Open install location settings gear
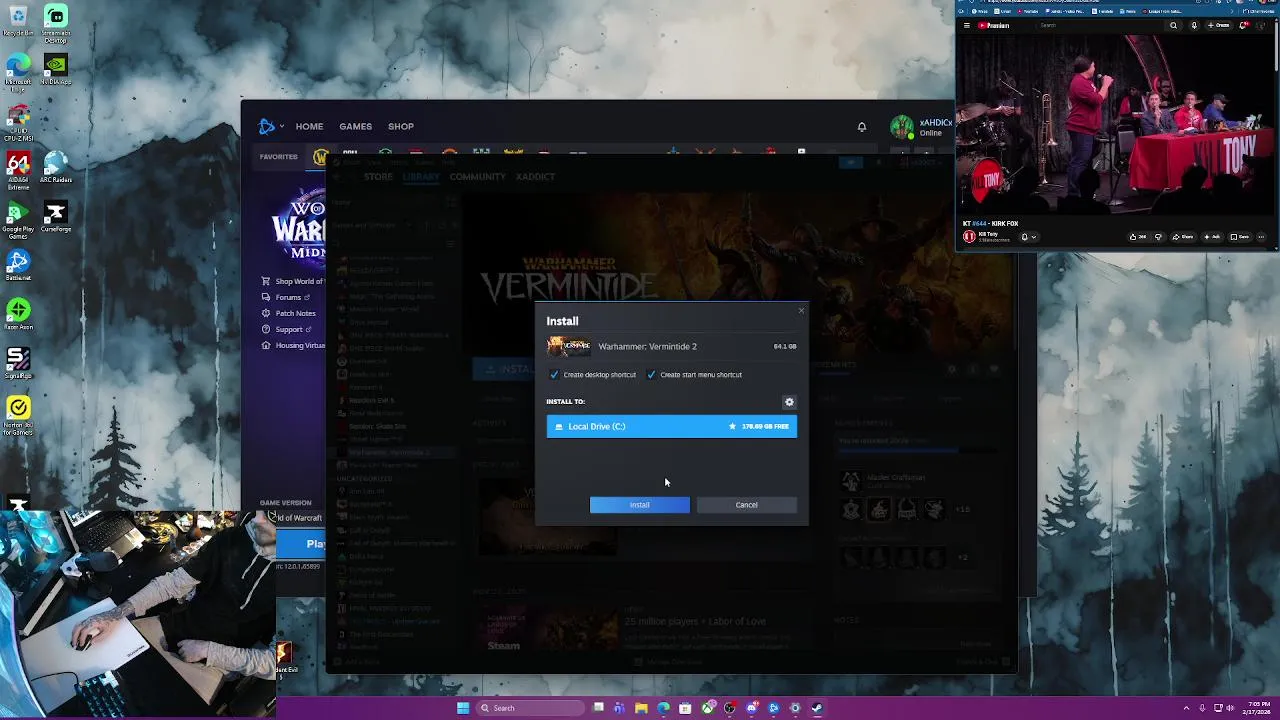 click(x=789, y=402)
